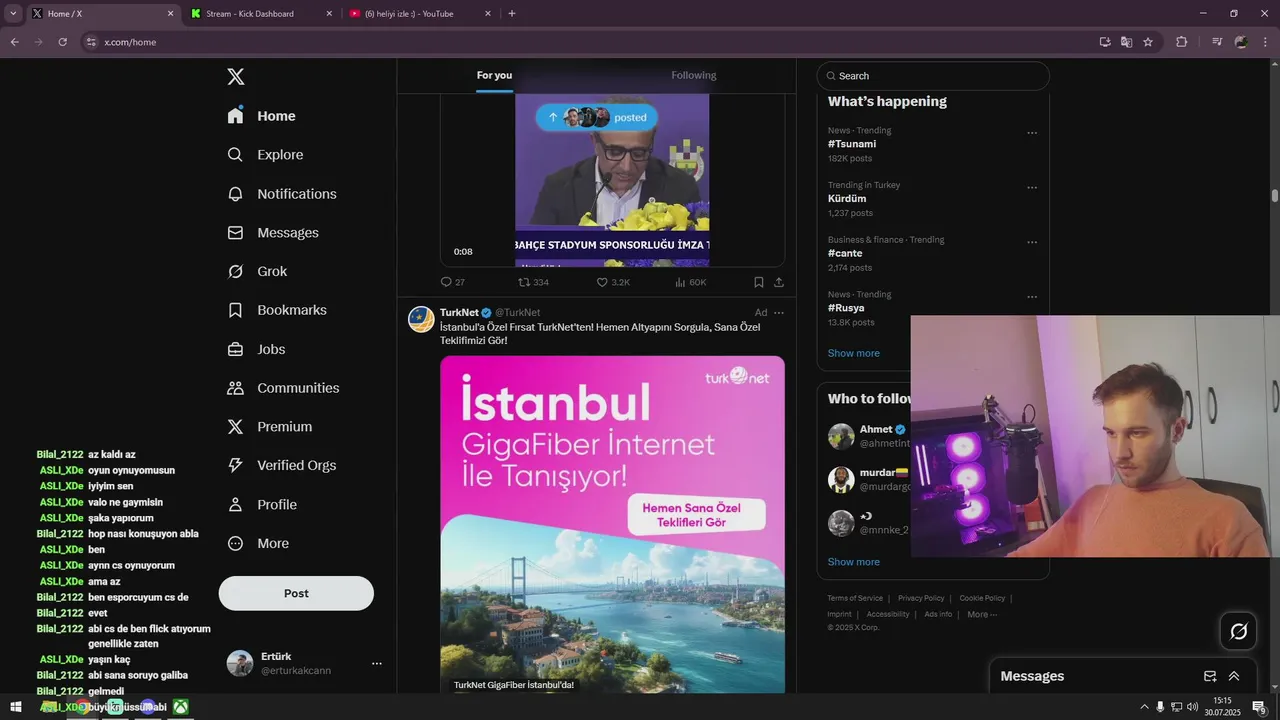Bookmark this page with the star icon
The width and height of the screenshot is (1280, 720).
pos(1148,42)
